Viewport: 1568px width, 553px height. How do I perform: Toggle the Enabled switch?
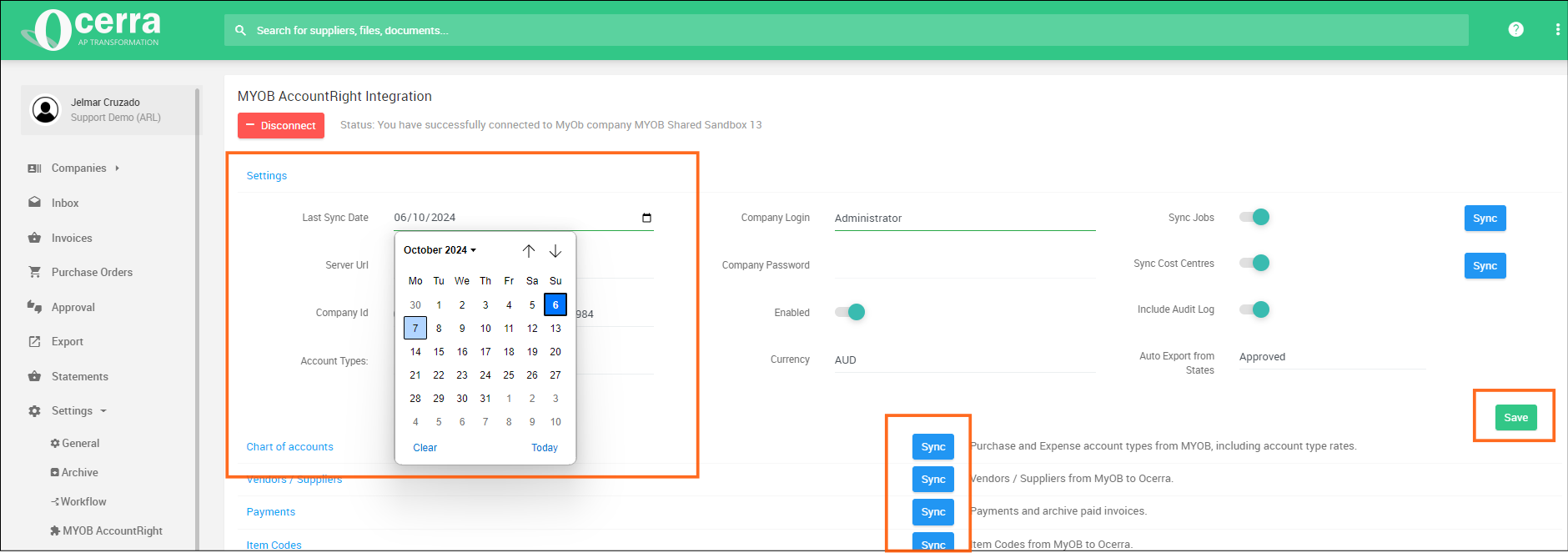coord(850,312)
